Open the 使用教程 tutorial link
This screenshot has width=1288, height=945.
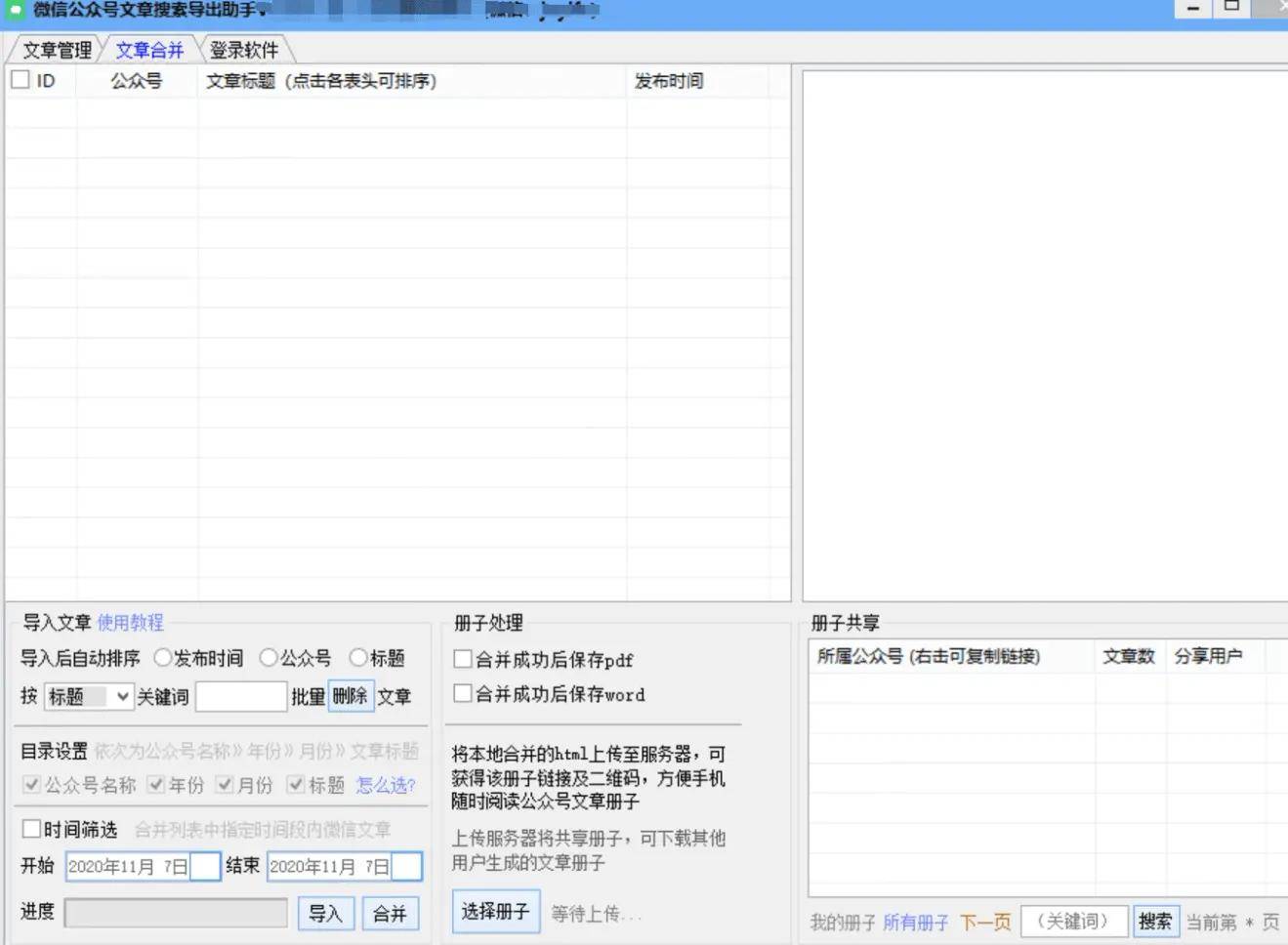[130, 623]
